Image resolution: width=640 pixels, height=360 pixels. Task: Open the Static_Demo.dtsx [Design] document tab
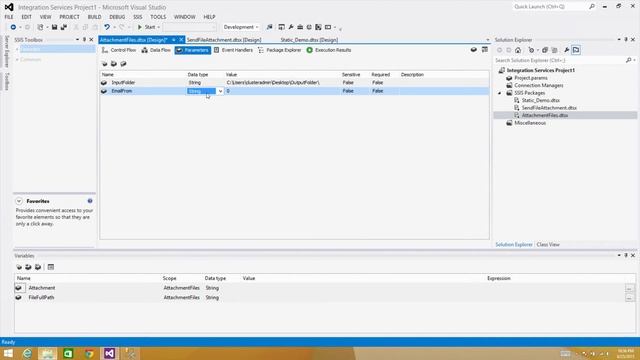(309, 40)
